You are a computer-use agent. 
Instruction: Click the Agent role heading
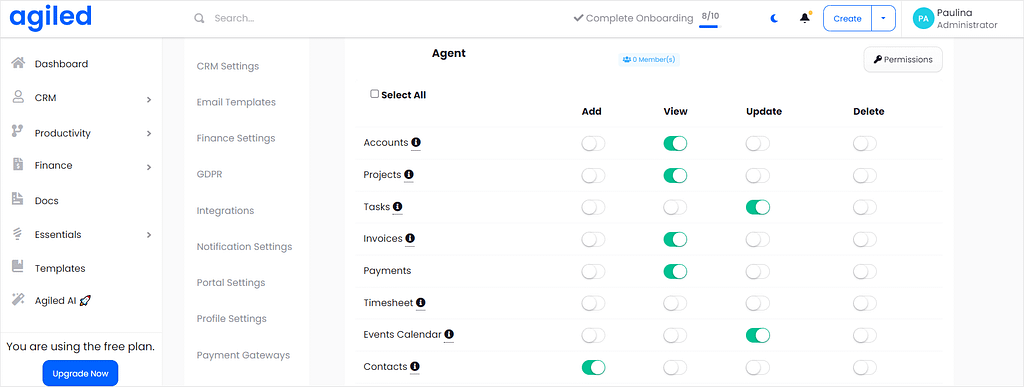click(x=449, y=54)
